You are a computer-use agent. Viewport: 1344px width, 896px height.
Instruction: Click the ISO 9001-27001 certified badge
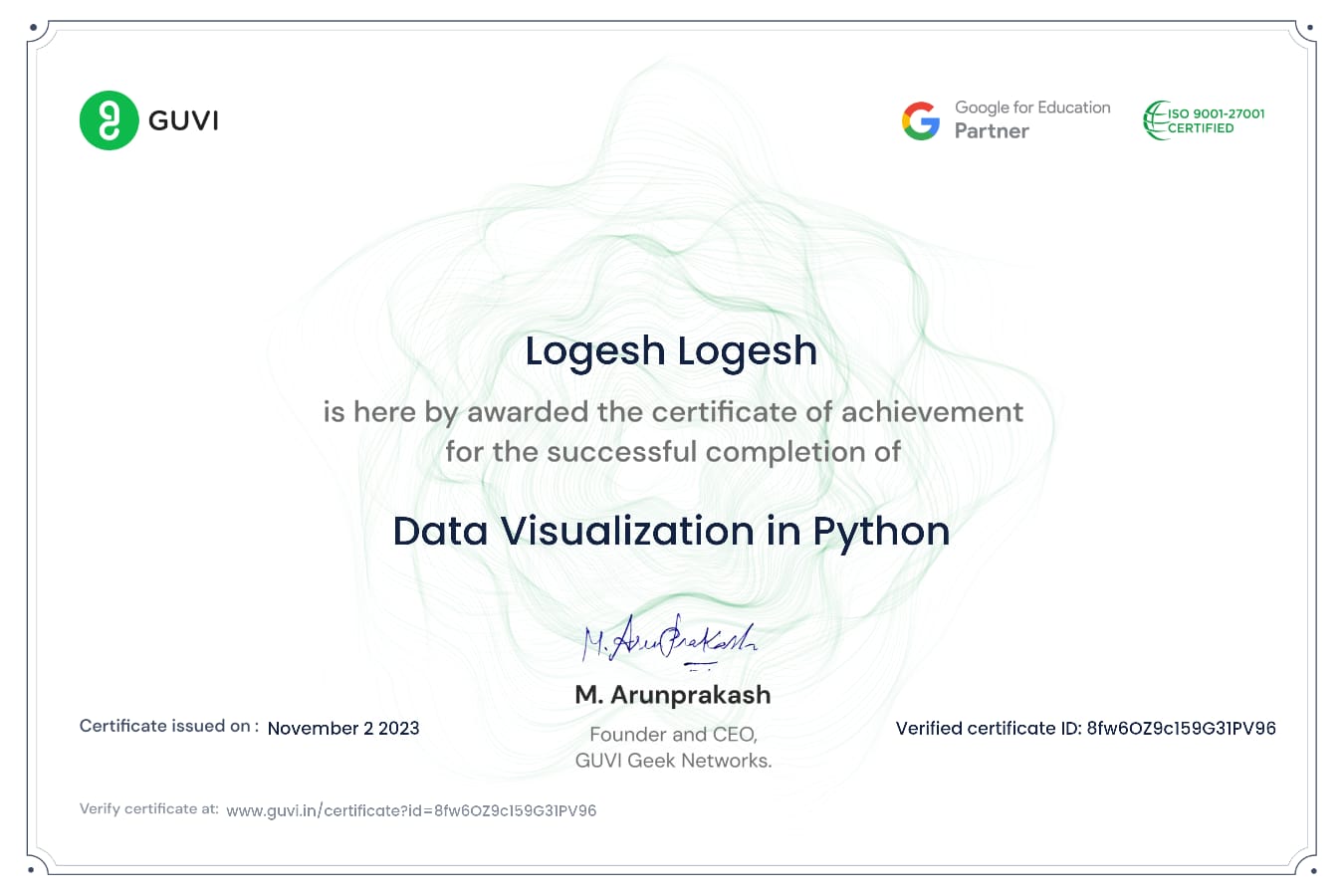pyautogui.click(x=1204, y=120)
